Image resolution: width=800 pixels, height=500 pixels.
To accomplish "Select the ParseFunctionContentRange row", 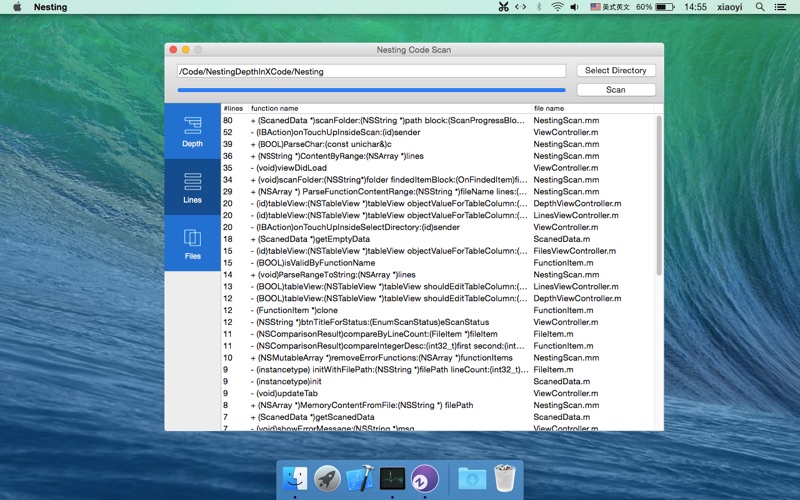I will tap(438, 191).
